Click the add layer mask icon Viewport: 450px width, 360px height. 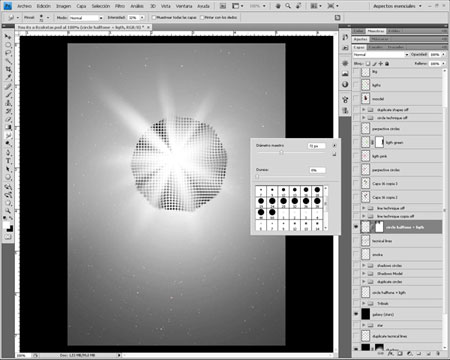click(x=400, y=354)
